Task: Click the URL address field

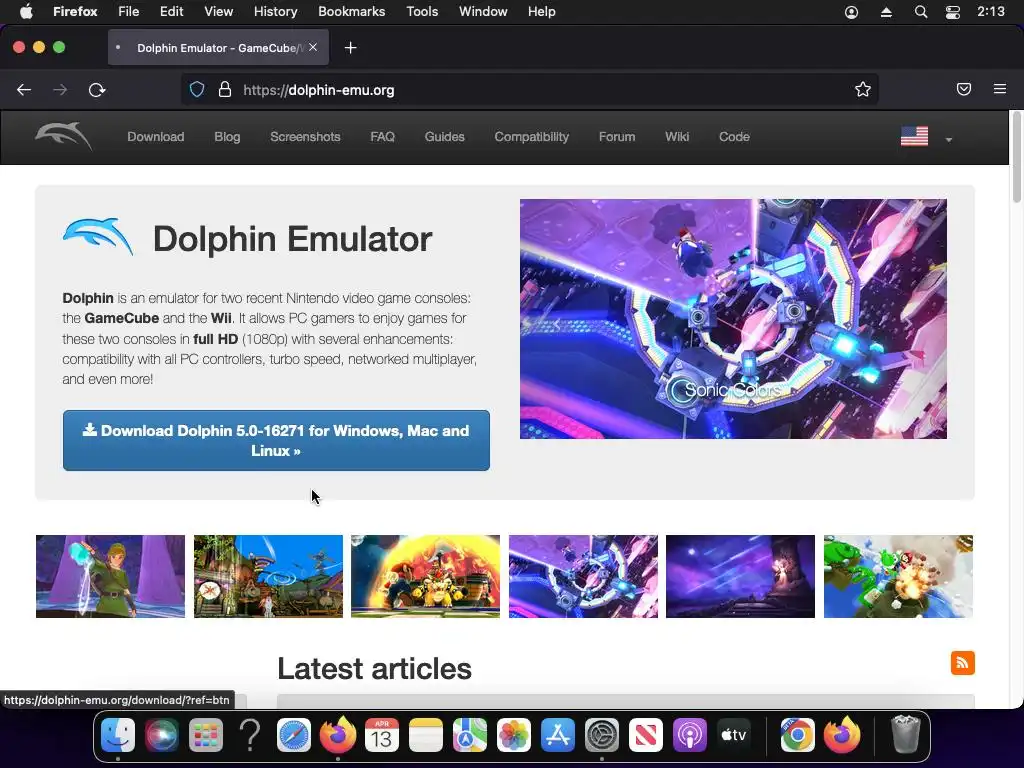Action: [x=529, y=89]
